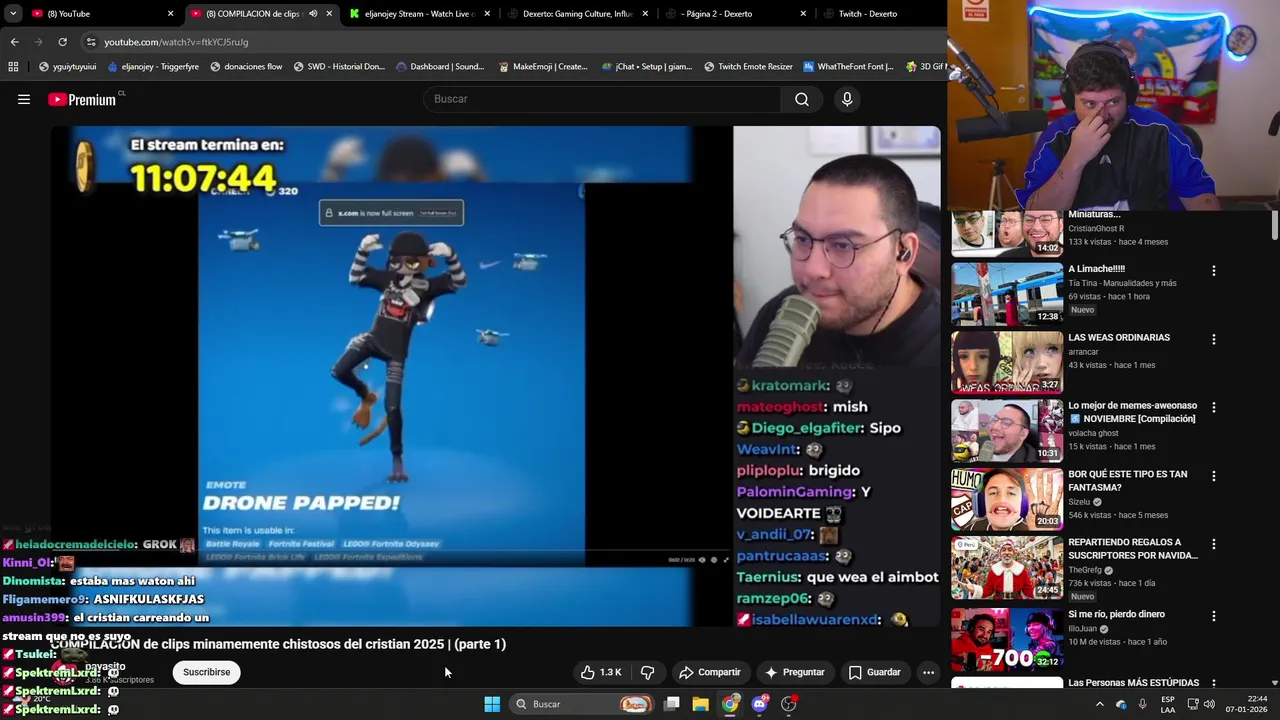The width and height of the screenshot is (1280, 720).
Task: Open ESP LAA keyboard language switcher
Action: point(1168,704)
